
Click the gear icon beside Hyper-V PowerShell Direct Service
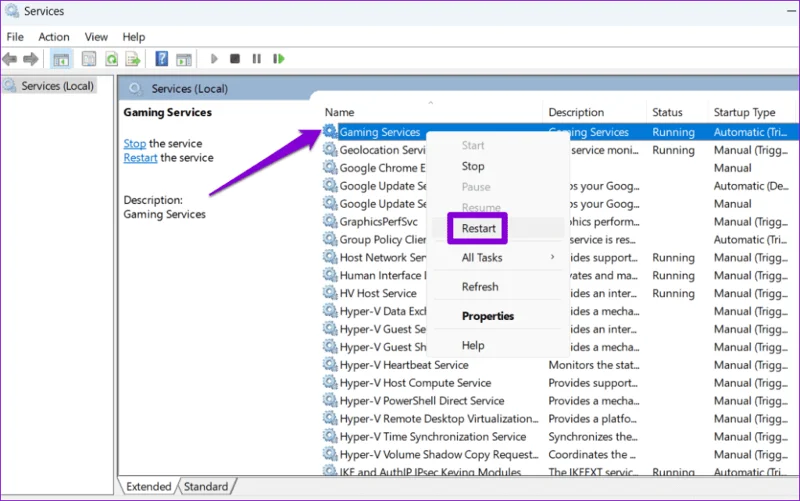[x=330, y=400]
